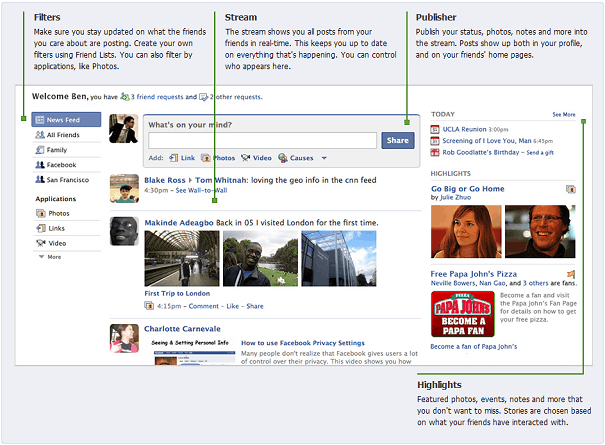Open the Go Big or Go Home highlight
The width and height of the screenshot is (605, 445).
tap(468, 189)
